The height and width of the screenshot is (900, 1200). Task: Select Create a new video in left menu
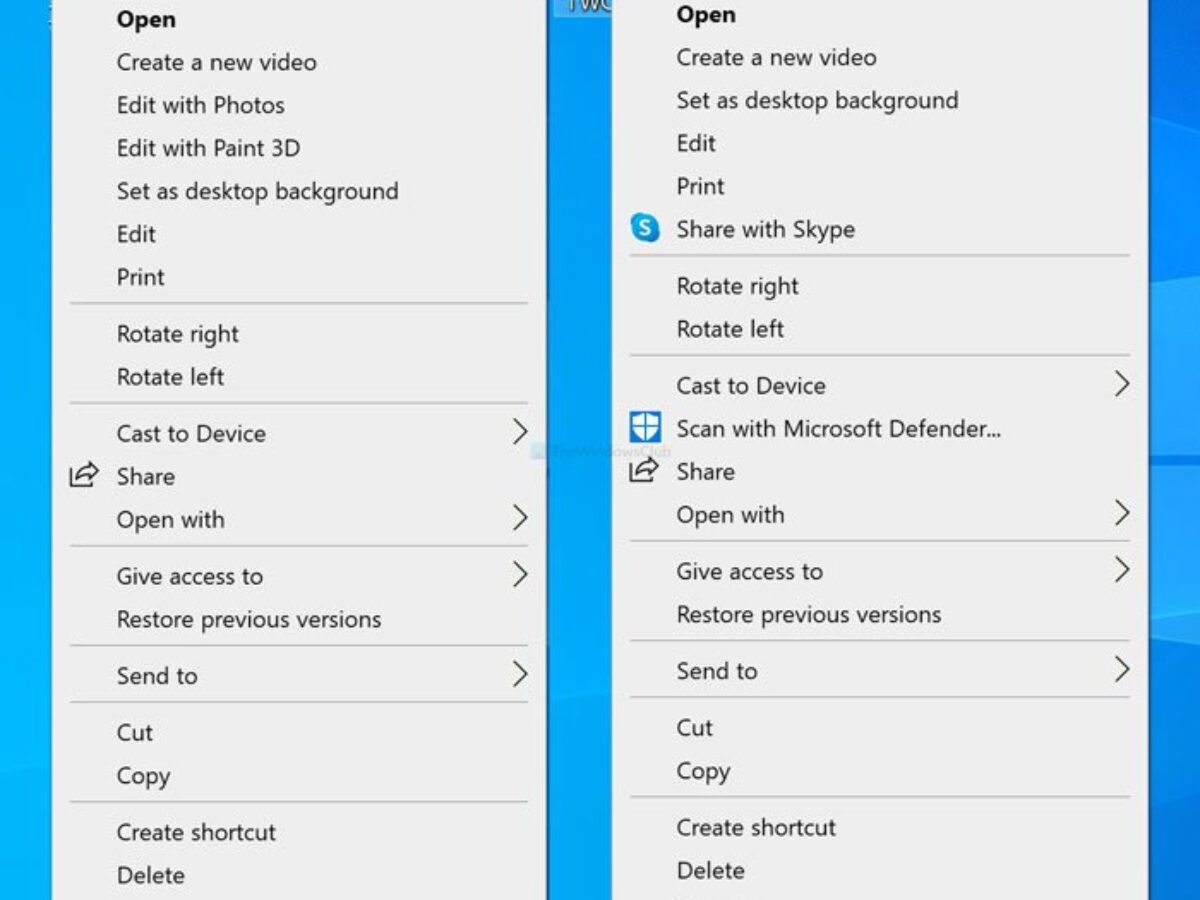(x=216, y=62)
